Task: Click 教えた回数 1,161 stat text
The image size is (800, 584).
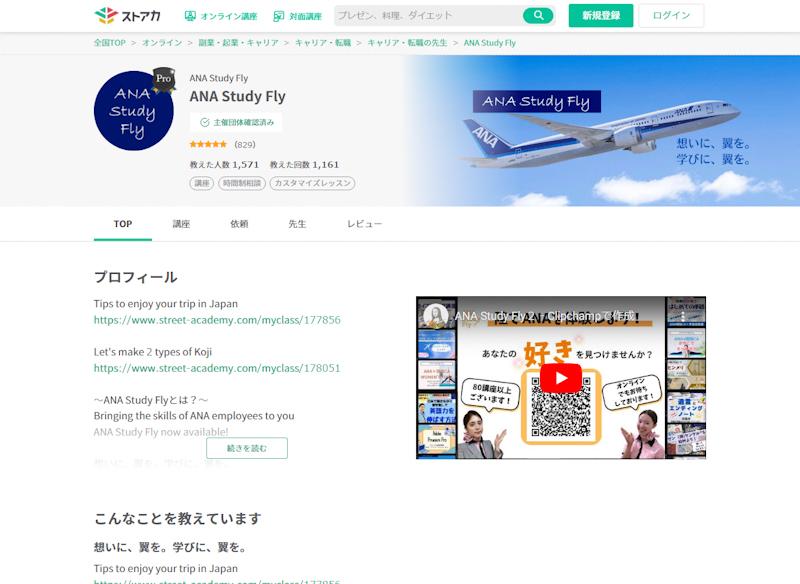Action: (x=304, y=165)
